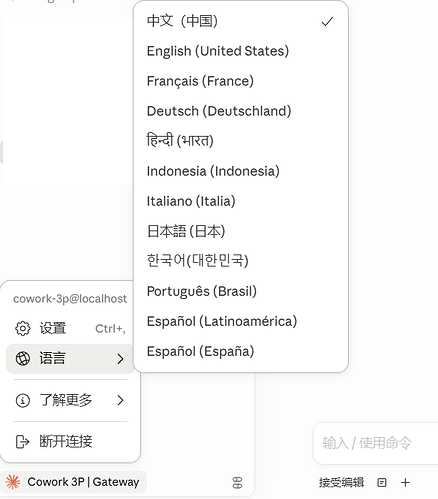This screenshot has width=438, height=499.
Task: Pick हिन्दी (भारत) language entry
Action: [241, 141]
